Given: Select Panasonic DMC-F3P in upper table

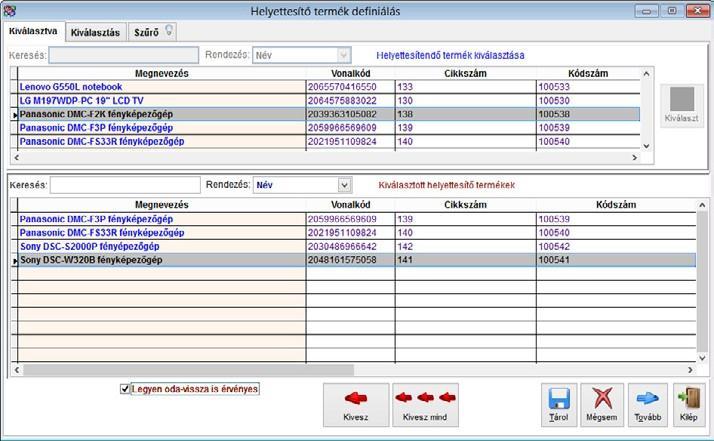Looking at the screenshot, I should point(326,128).
